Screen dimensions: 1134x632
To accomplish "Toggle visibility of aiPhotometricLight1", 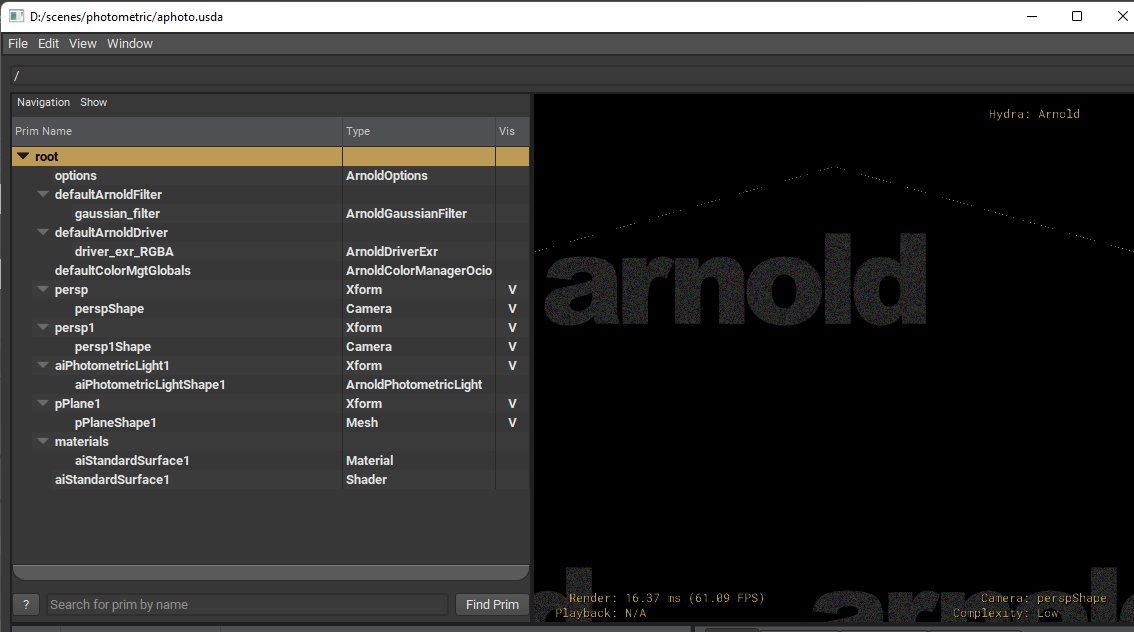I will pos(512,366).
